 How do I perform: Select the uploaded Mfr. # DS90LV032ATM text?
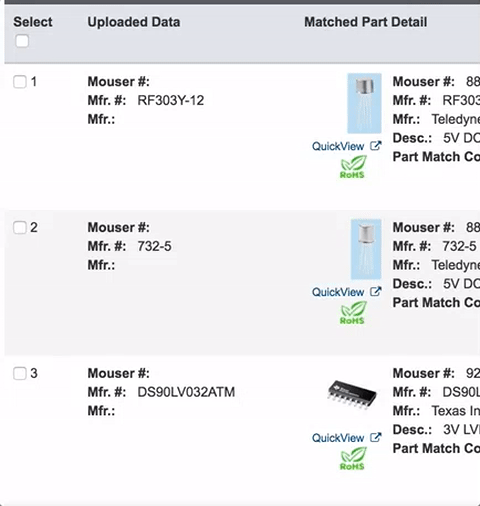click(x=186, y=392)
